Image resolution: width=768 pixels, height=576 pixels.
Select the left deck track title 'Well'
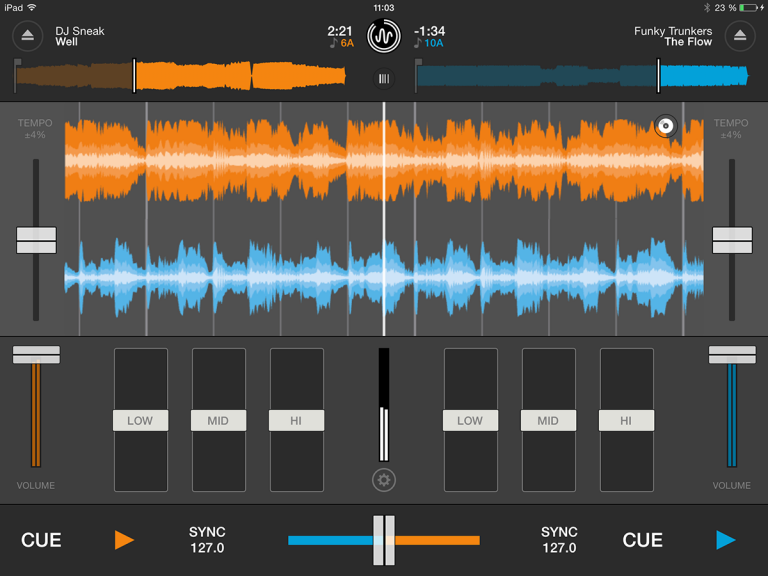point(67,42)
